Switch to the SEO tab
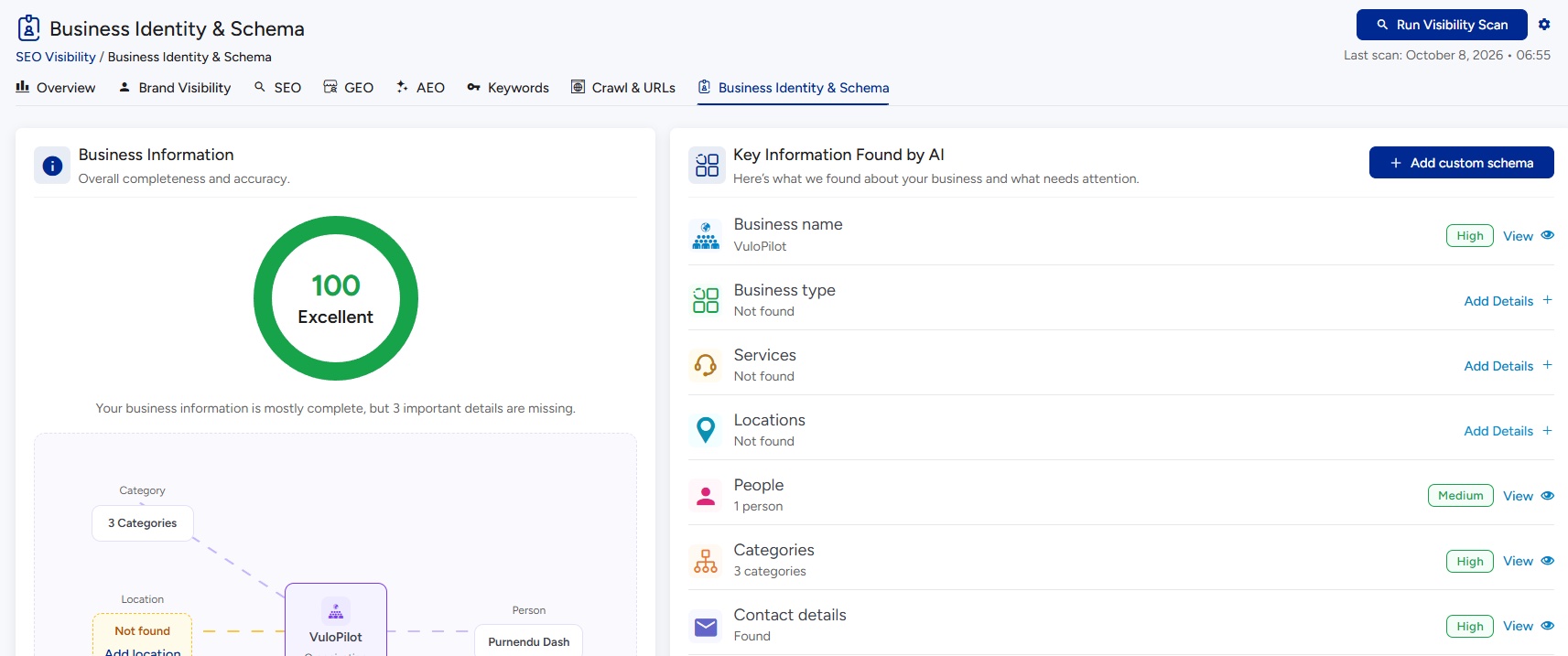The image size is (1568, 656). coord(277,88)
